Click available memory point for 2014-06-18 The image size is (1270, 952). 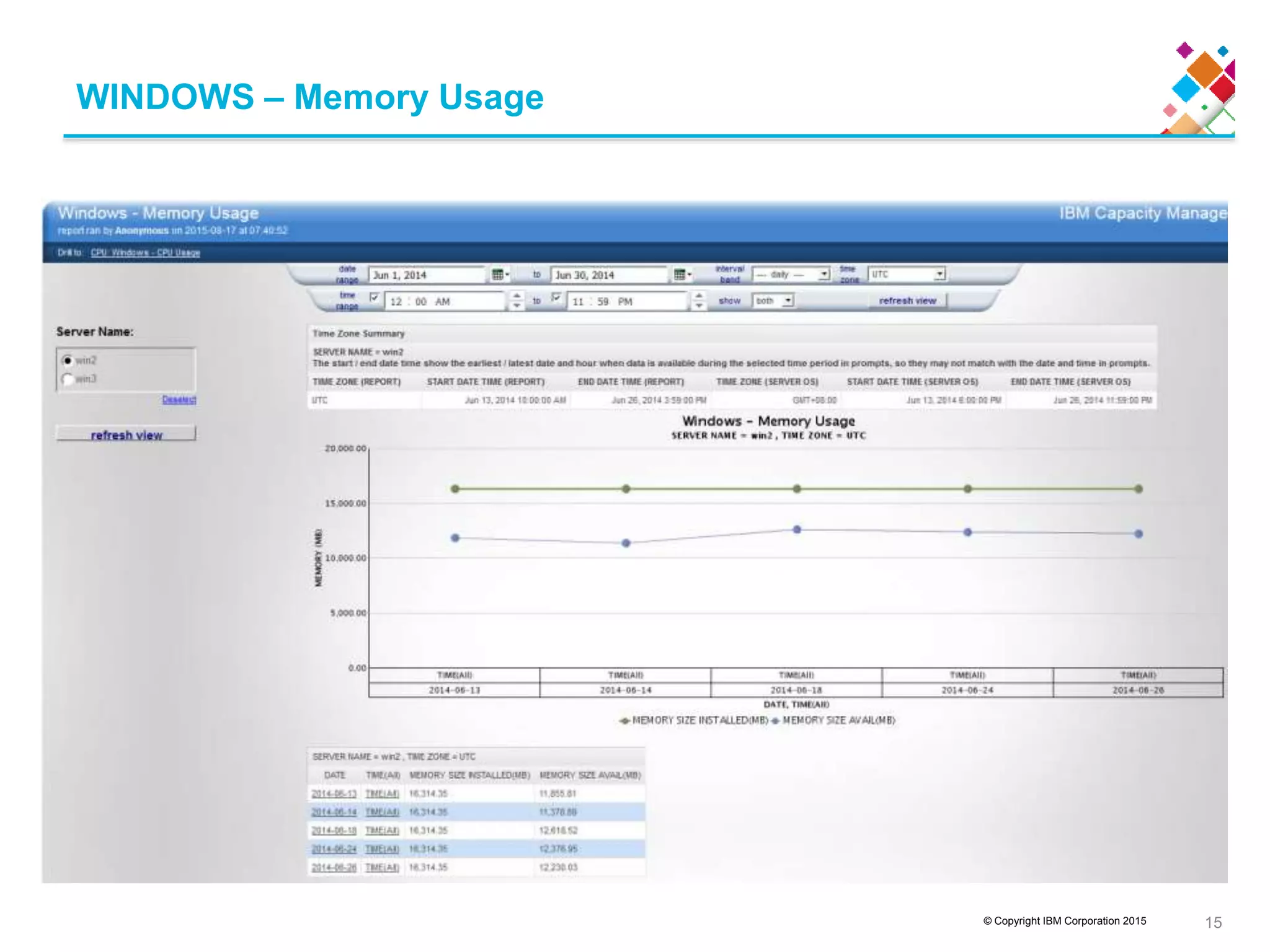pos(797,529)
